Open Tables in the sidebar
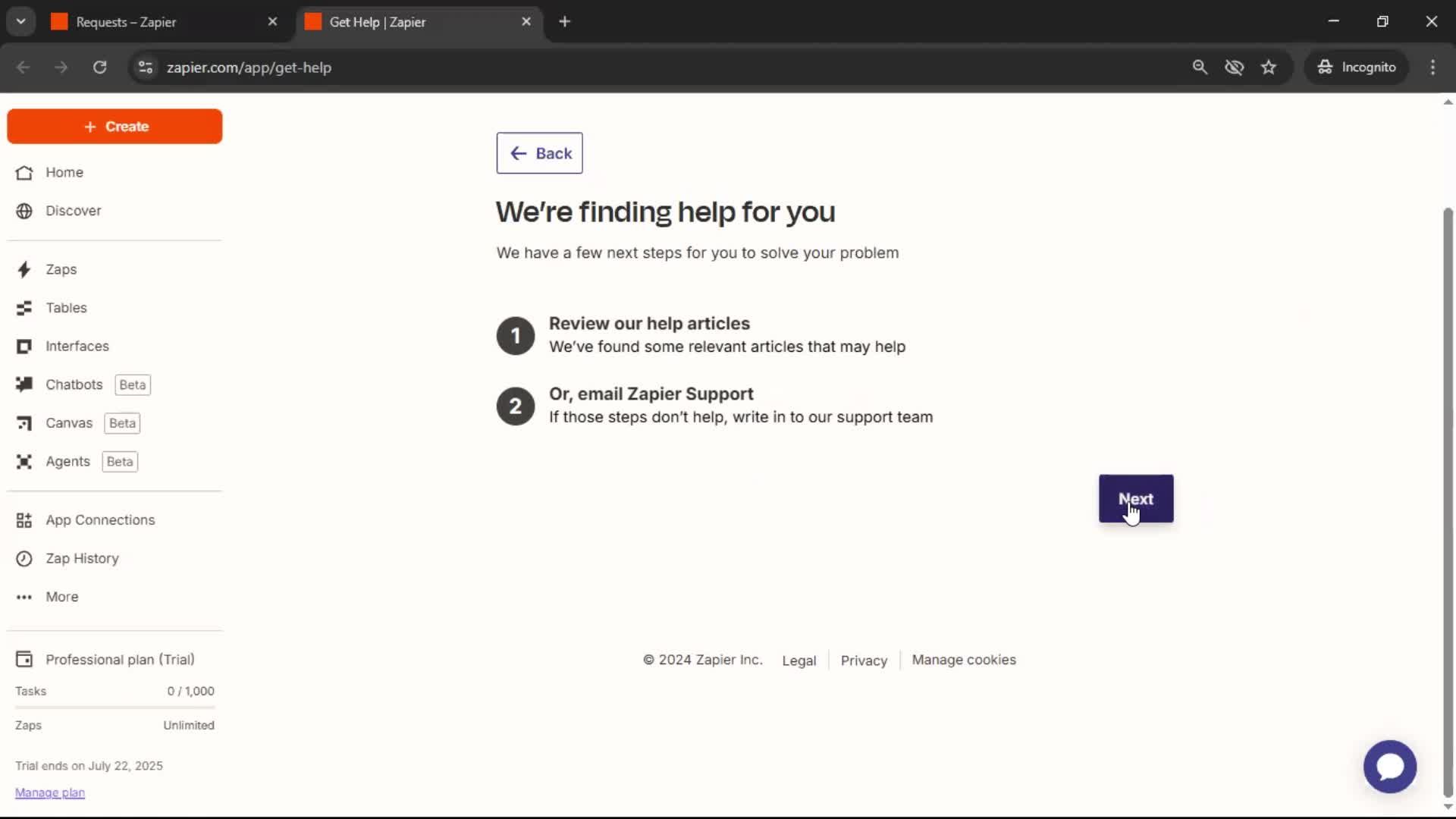 (x=66, y=308)
